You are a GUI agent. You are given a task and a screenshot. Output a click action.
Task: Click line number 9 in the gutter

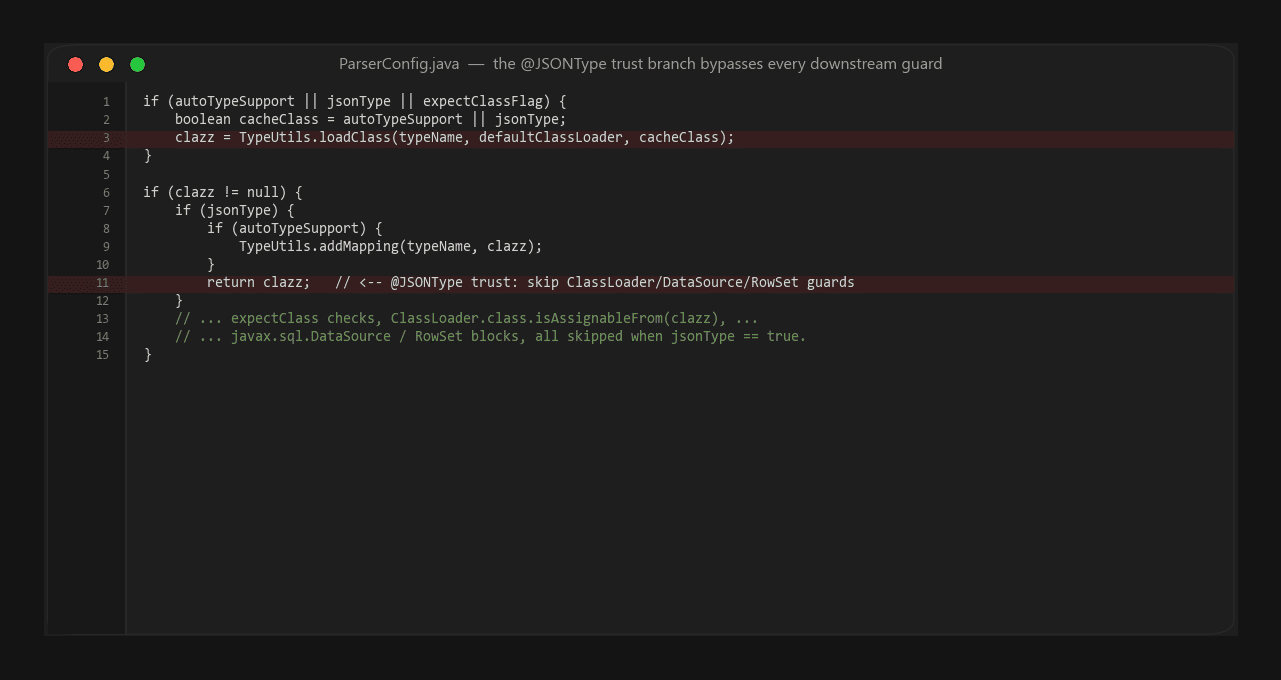point(106,247)
